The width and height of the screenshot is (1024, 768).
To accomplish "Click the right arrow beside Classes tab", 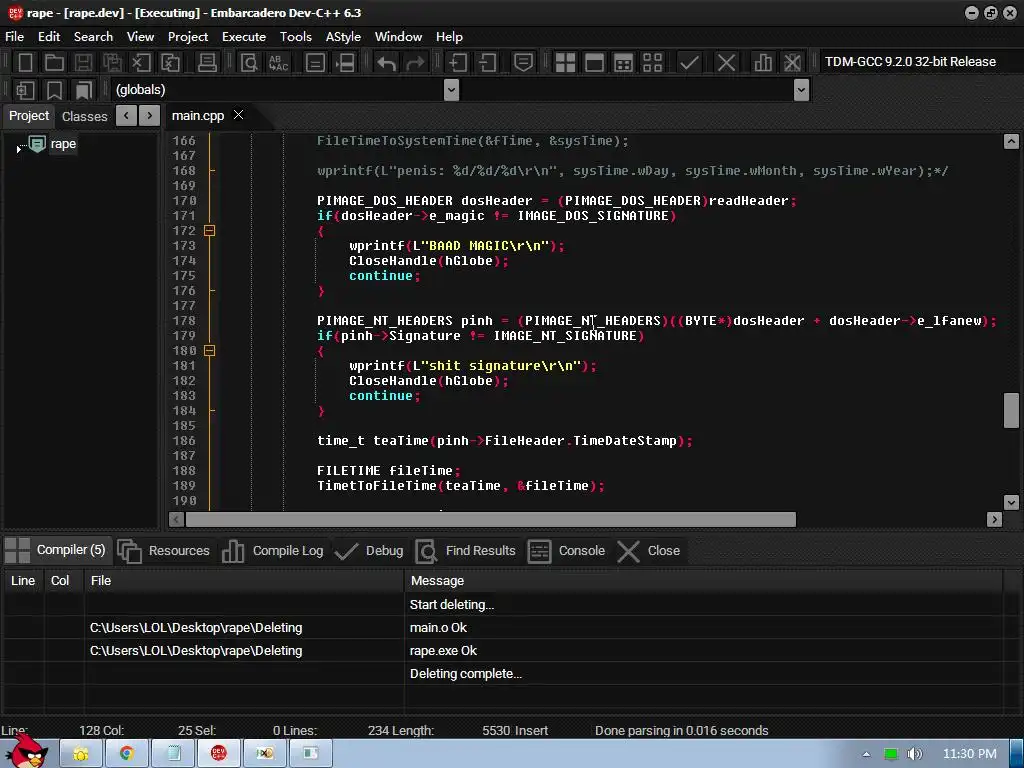I will coord(150,116).
